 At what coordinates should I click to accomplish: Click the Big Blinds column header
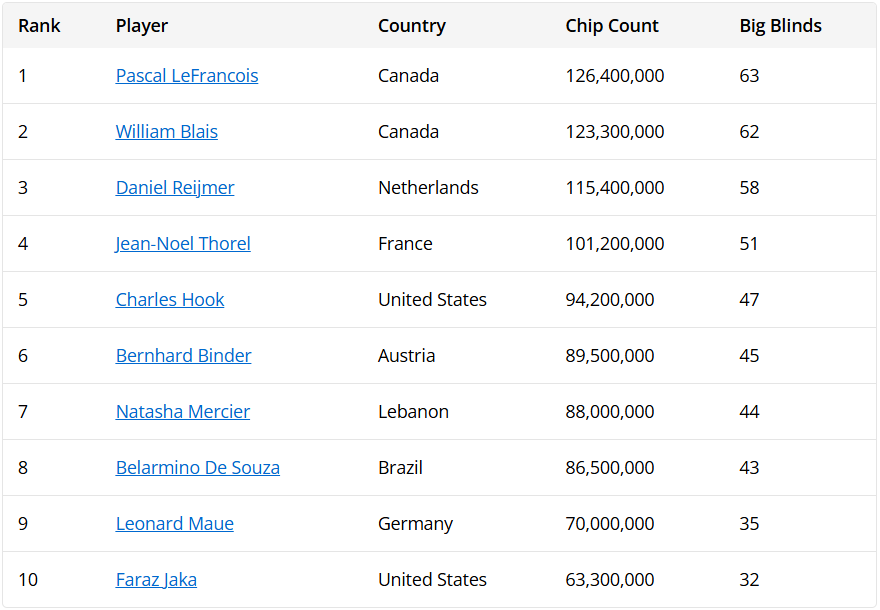[x=781, y=26]
